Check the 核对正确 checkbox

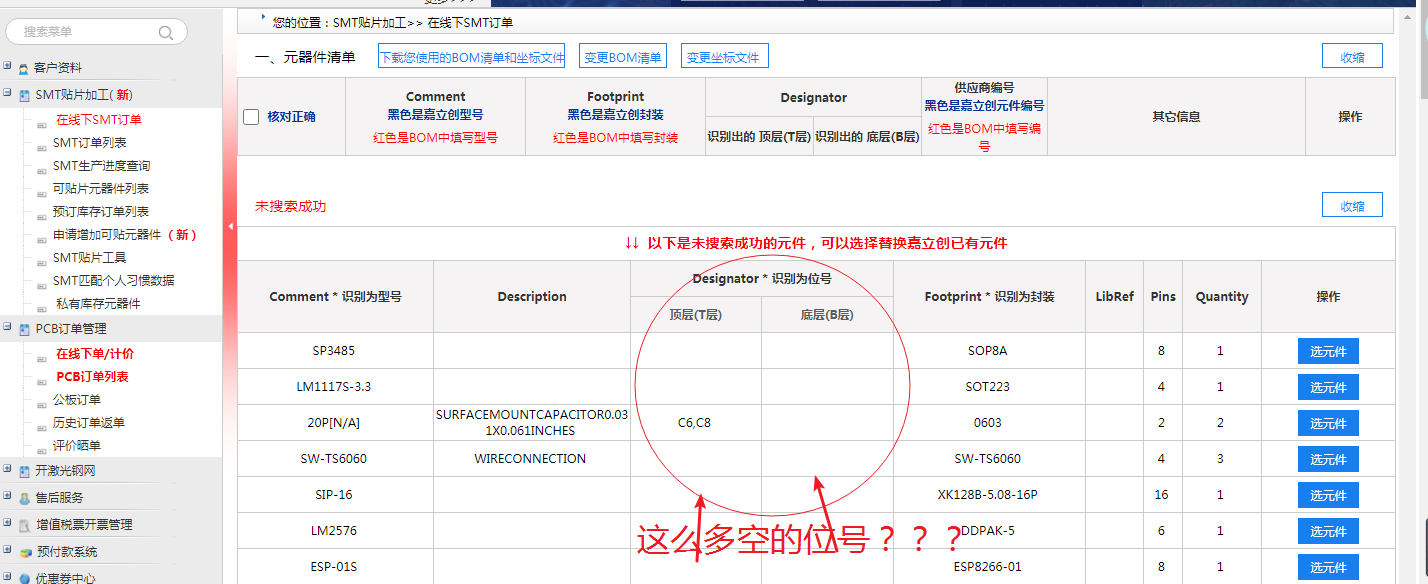[252, 117]
